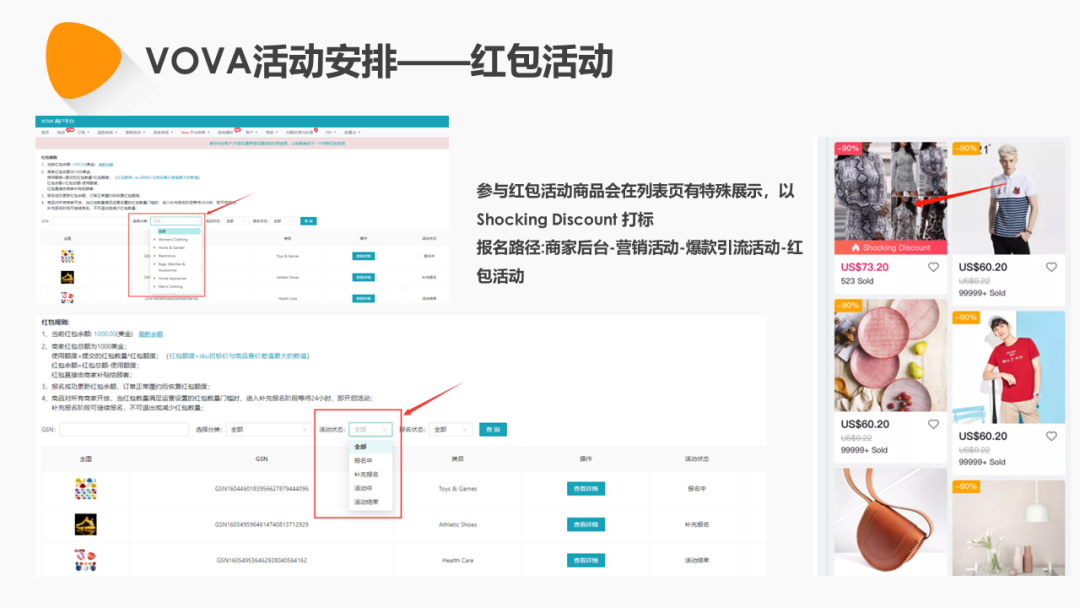Click the Shocking Discount flame banner
The width and height of the screenshot is (1080, 608).
[x=891, y=247]
